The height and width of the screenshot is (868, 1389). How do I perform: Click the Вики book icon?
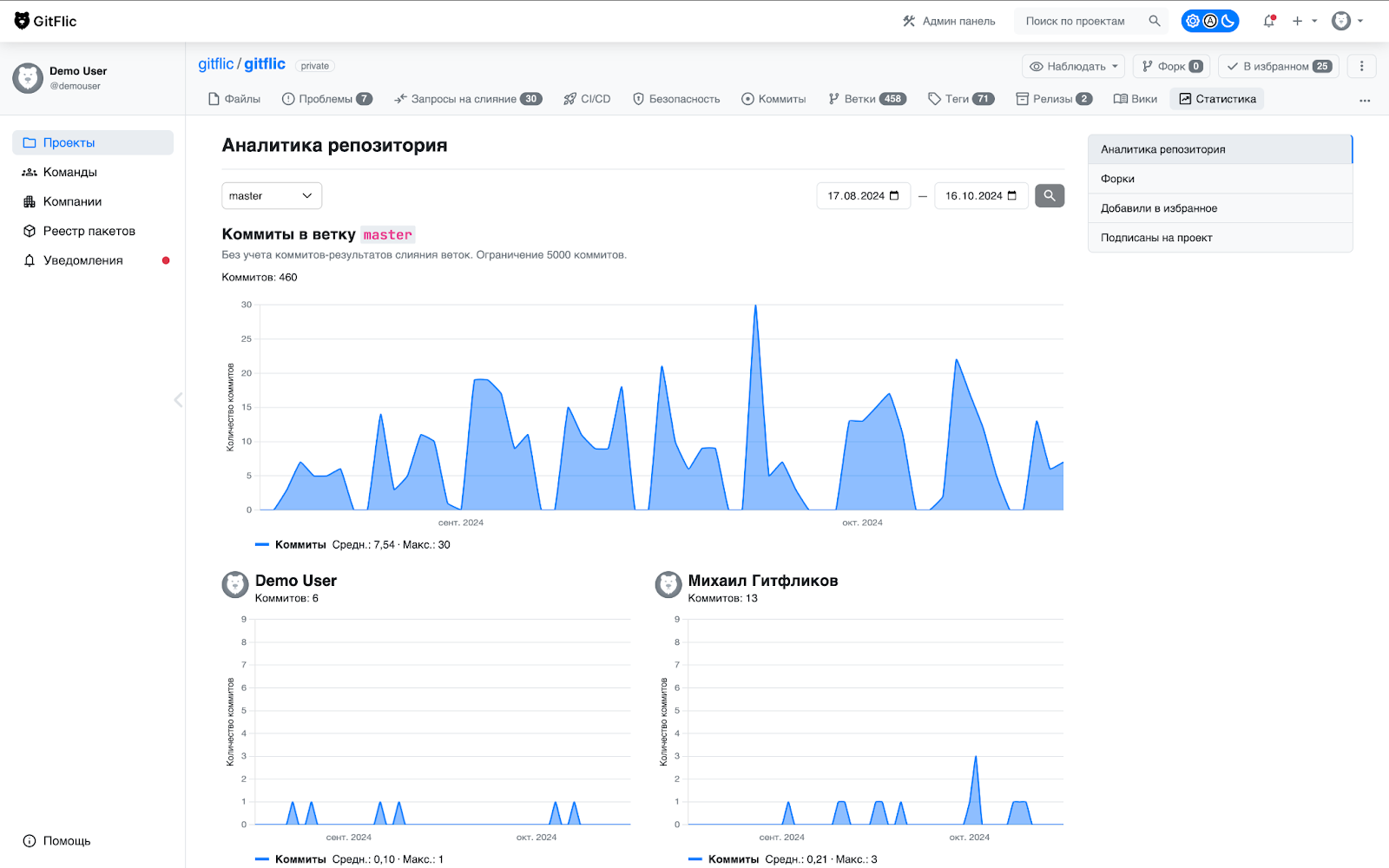1121,99
